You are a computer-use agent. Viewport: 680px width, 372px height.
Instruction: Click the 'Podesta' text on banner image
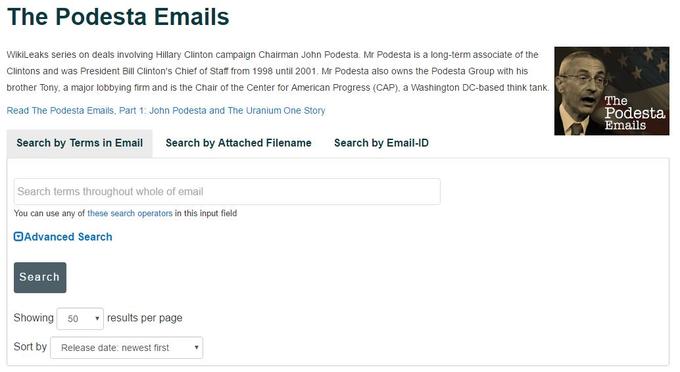[x=634, y=113]
